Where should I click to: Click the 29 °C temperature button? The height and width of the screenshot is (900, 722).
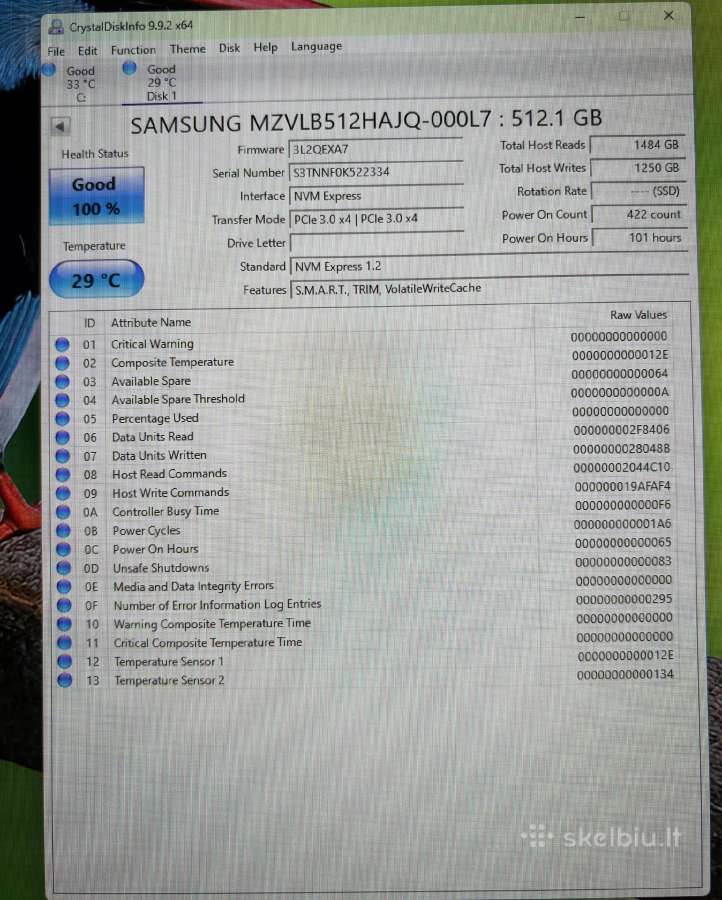[96, 280]
